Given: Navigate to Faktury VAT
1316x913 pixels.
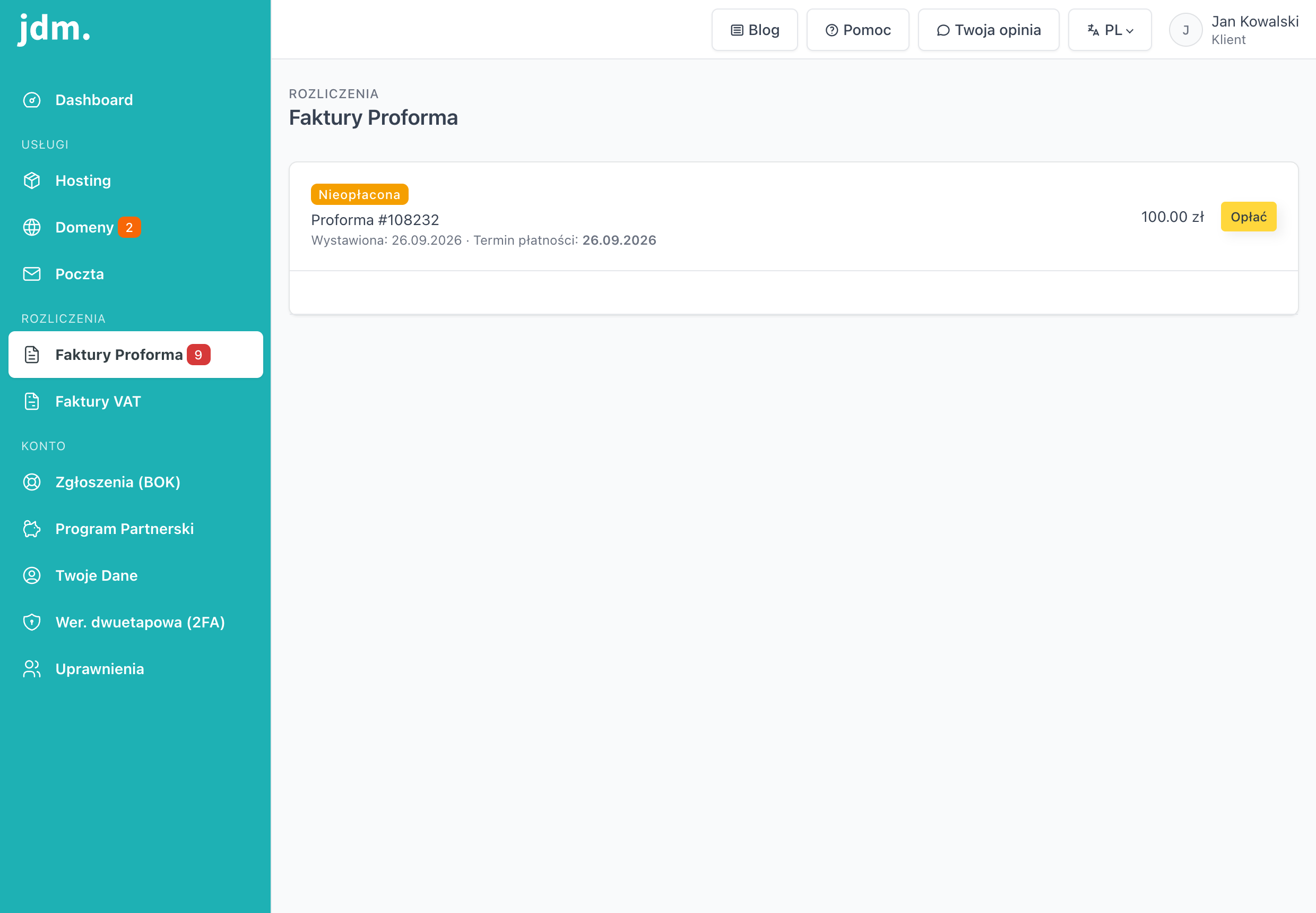Looking at the screenshot, I should 135,402.
